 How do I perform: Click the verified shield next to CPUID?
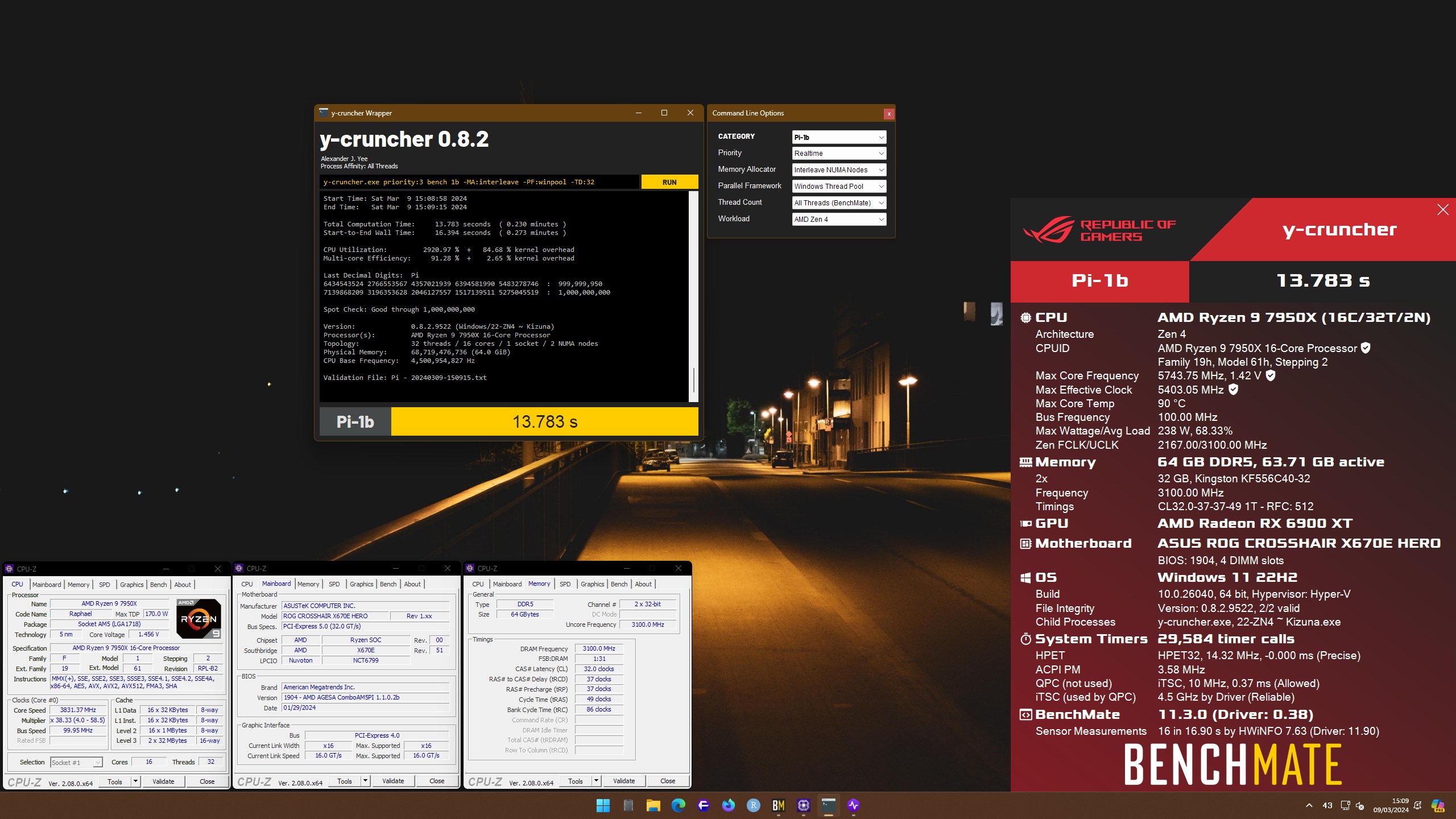[x=1366, y=348]
